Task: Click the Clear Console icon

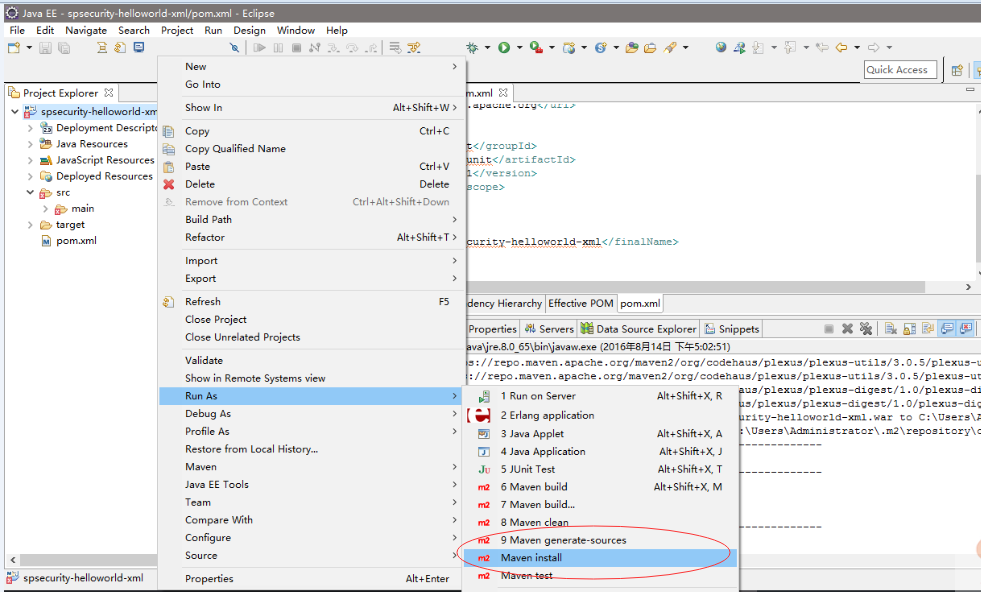Action: pos(891,329)
